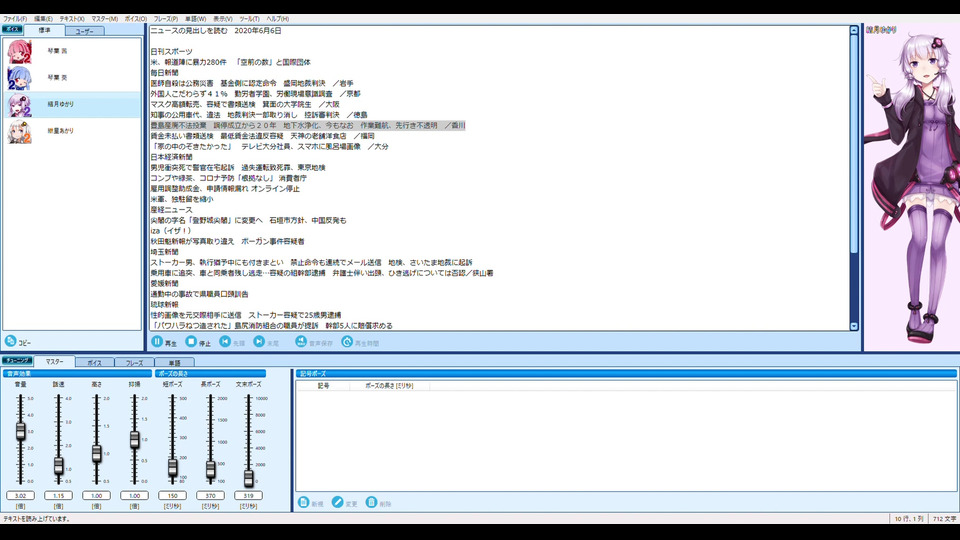Click the '712 文字' status bar entry
This screenshot has height=540, width=960.
[943, 519]
